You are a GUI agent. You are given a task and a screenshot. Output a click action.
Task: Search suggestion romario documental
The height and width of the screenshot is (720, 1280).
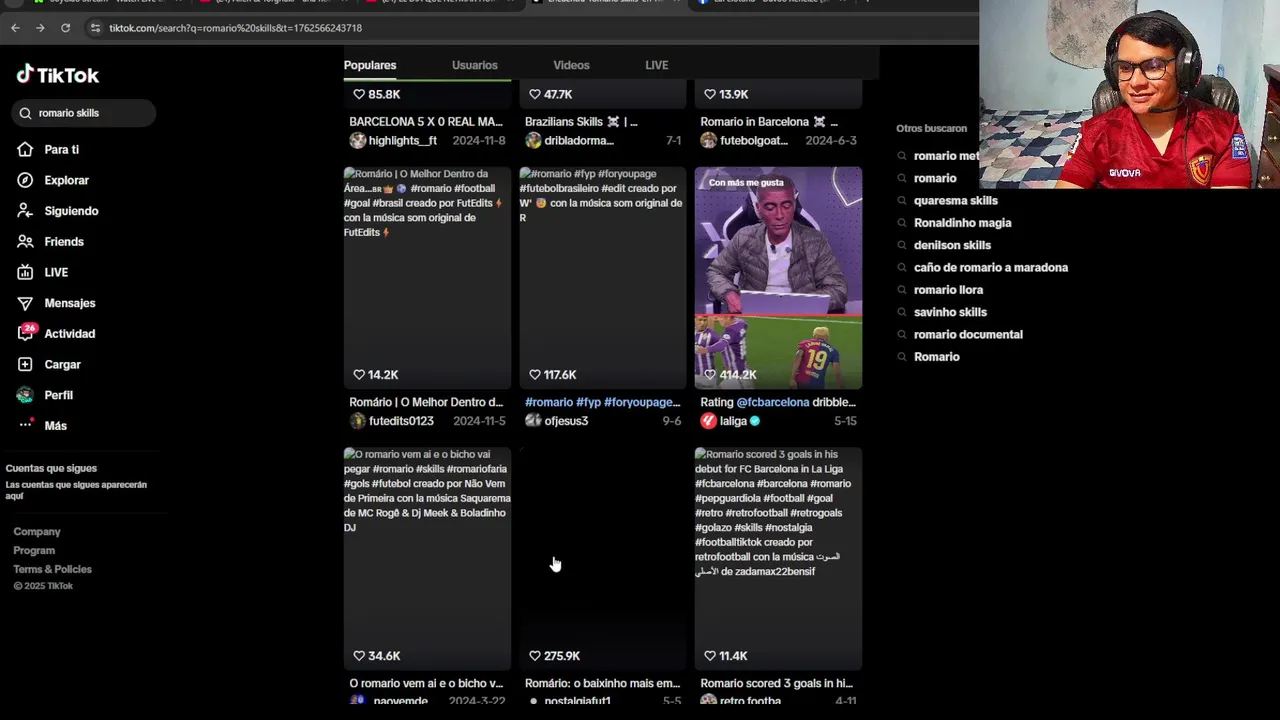[x=968, y=334]
